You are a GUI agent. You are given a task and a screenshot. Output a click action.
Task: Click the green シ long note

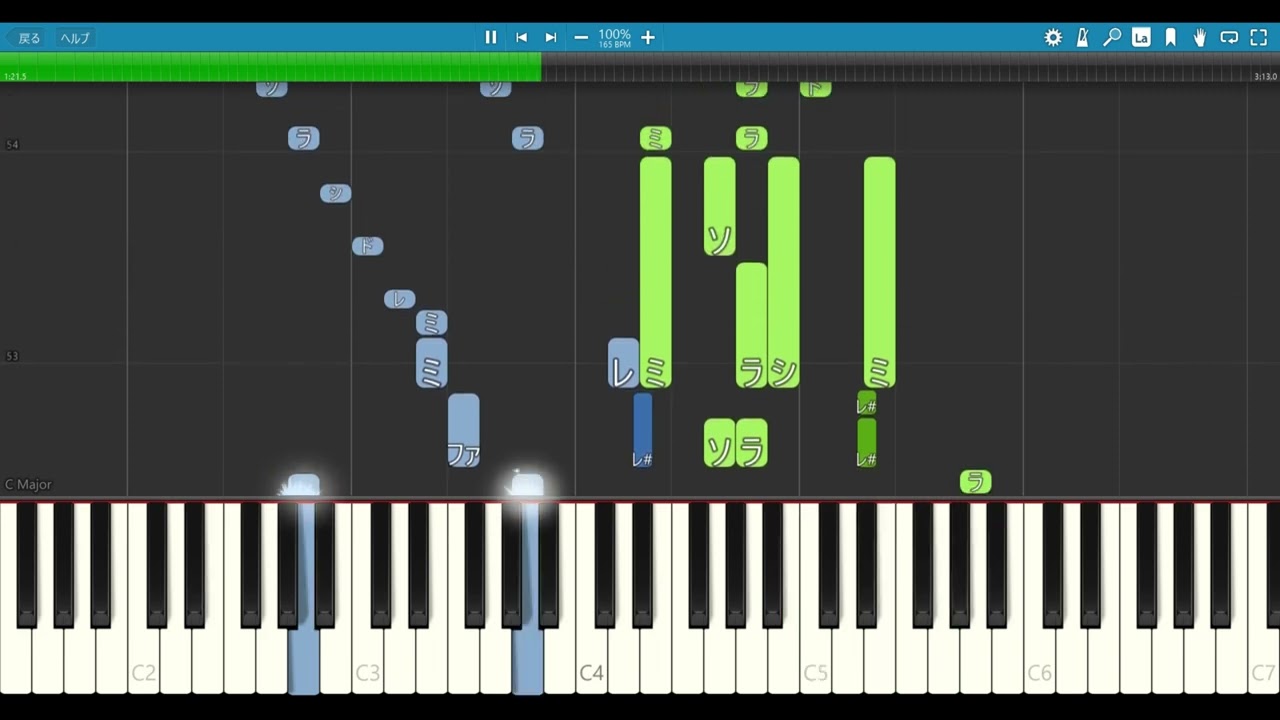pos(783,272)
